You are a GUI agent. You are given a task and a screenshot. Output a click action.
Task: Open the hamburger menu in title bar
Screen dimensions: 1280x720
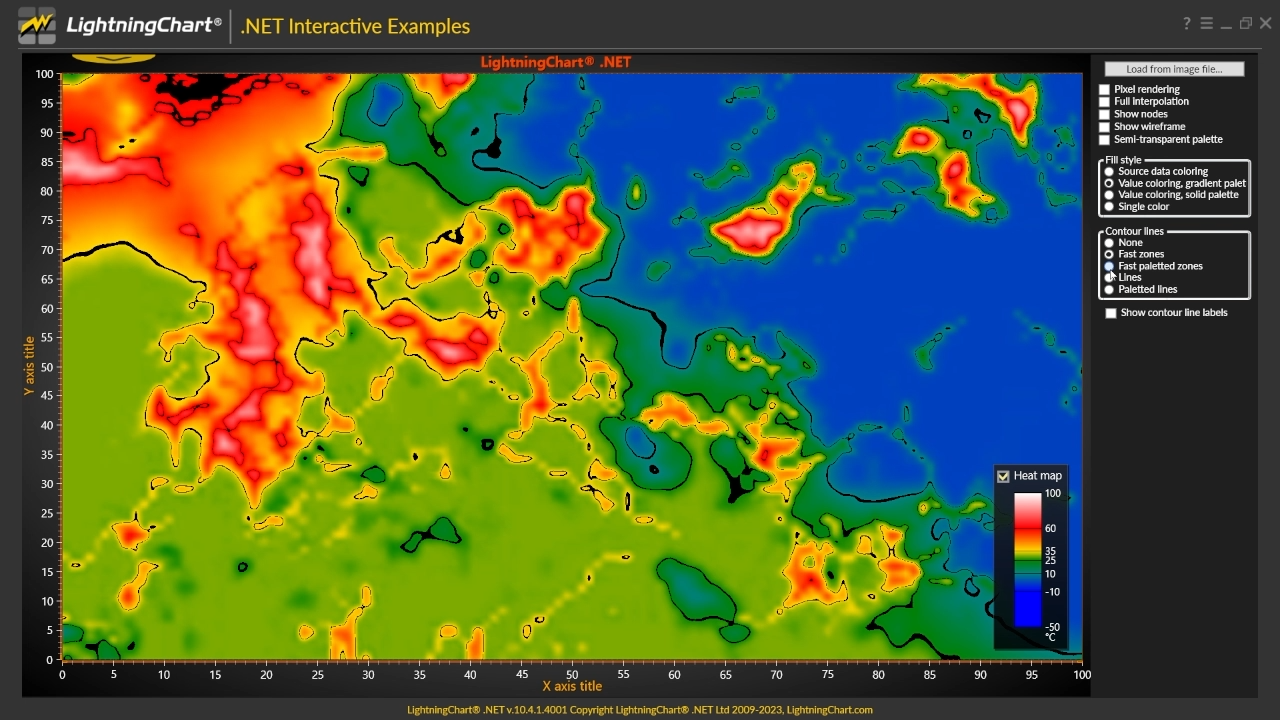(1206, 24)
